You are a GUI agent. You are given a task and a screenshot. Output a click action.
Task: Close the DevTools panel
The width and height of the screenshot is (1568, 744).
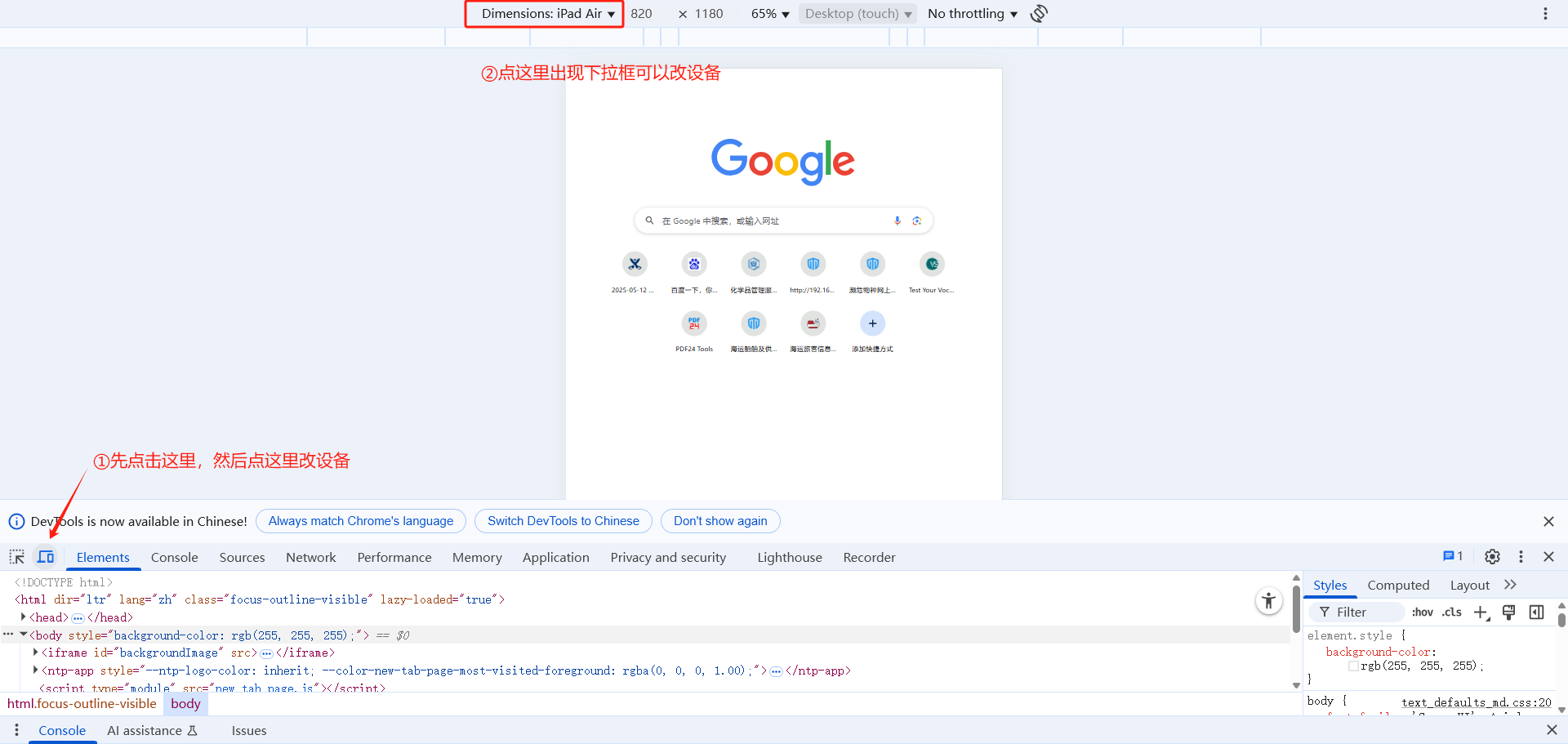pyautogui.click(x=1548, y=556)
